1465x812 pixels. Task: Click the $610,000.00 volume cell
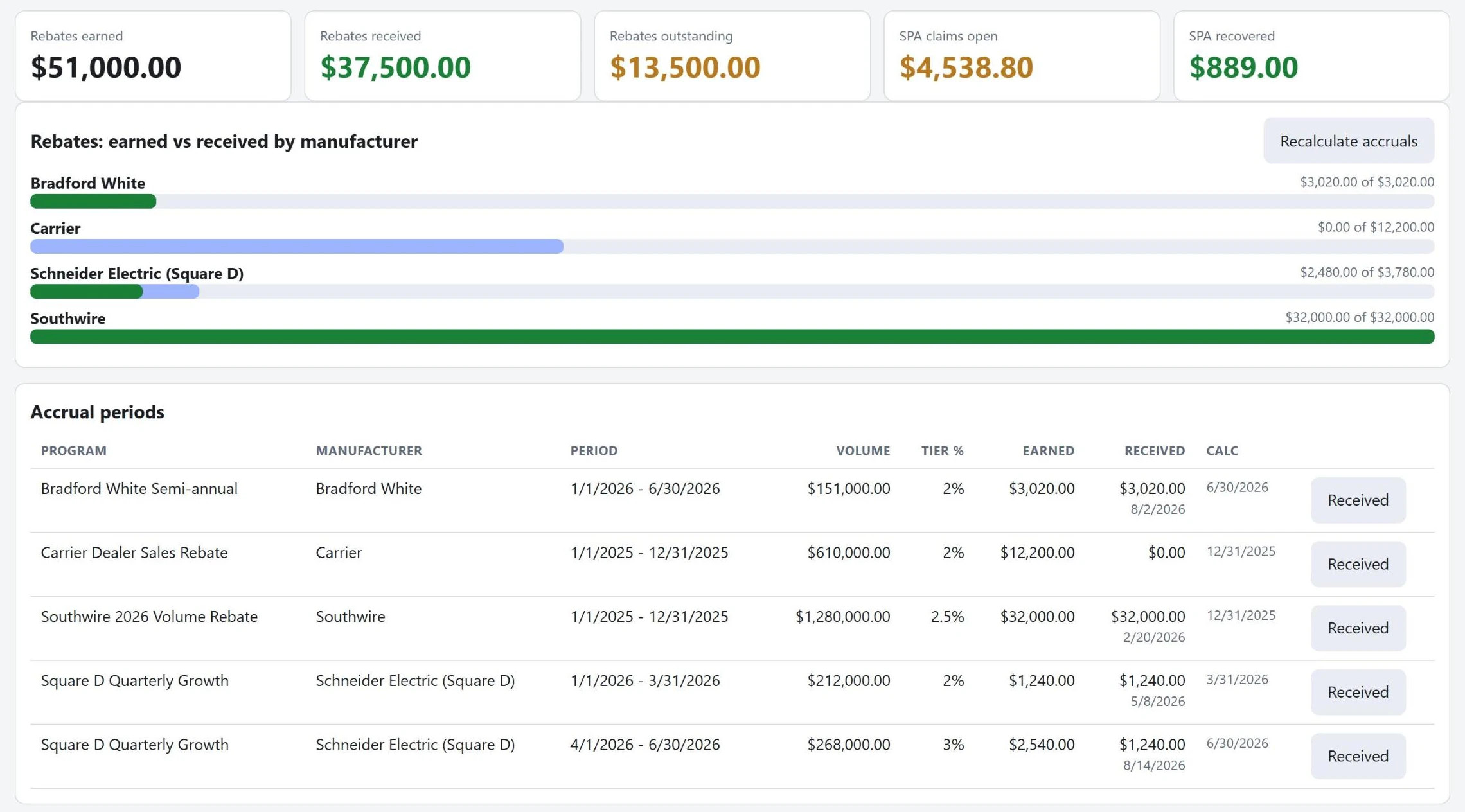coord(849,553)
